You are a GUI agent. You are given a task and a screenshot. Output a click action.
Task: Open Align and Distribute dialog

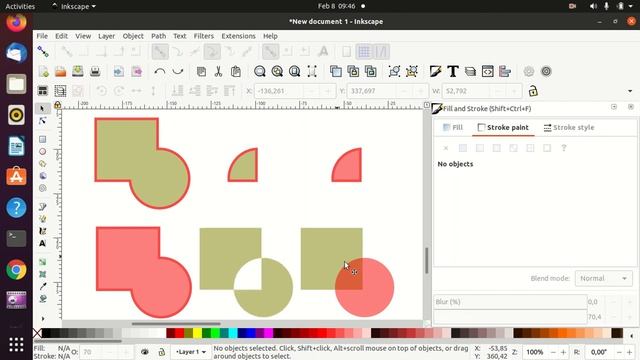tap(505, 71)
